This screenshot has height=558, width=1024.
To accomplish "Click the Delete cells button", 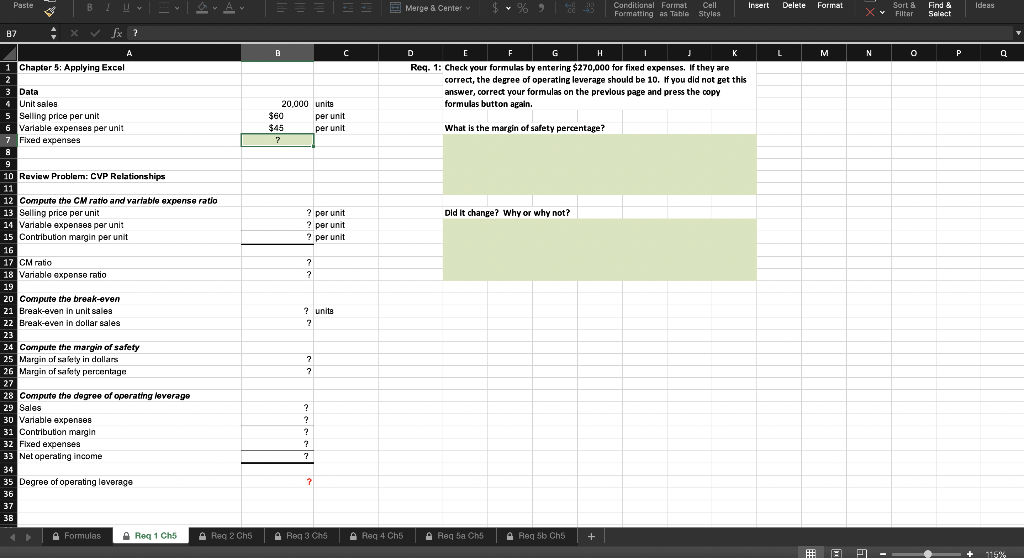I will coord(793,5).
